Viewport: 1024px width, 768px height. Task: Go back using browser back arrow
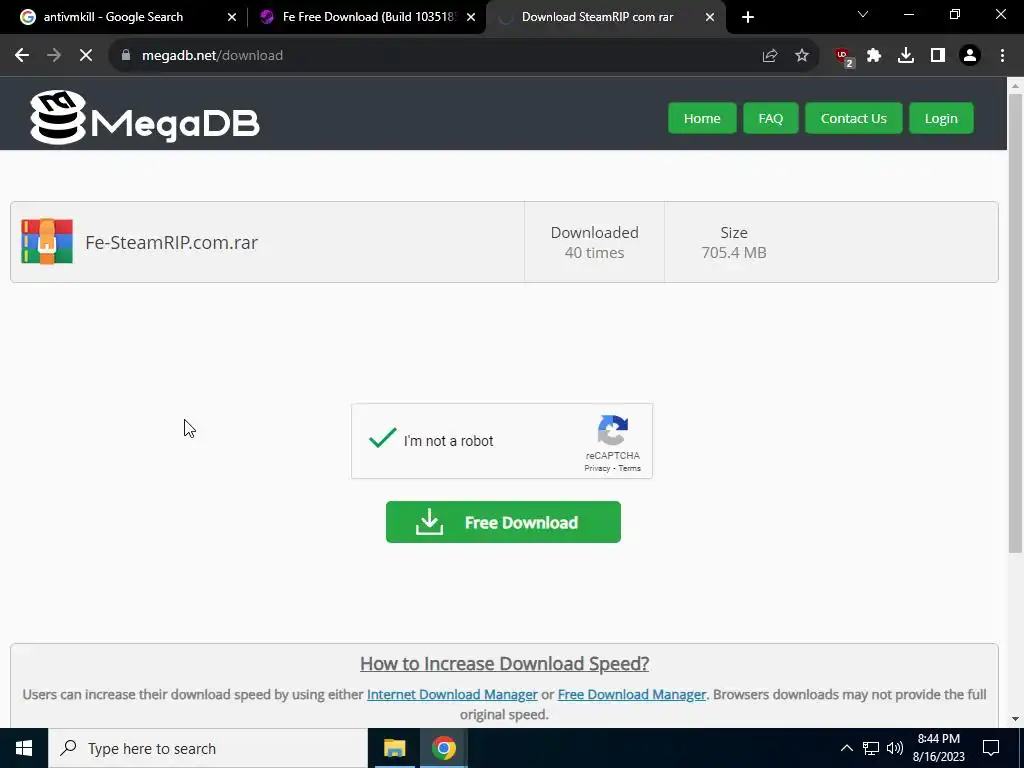pos(22,56)
